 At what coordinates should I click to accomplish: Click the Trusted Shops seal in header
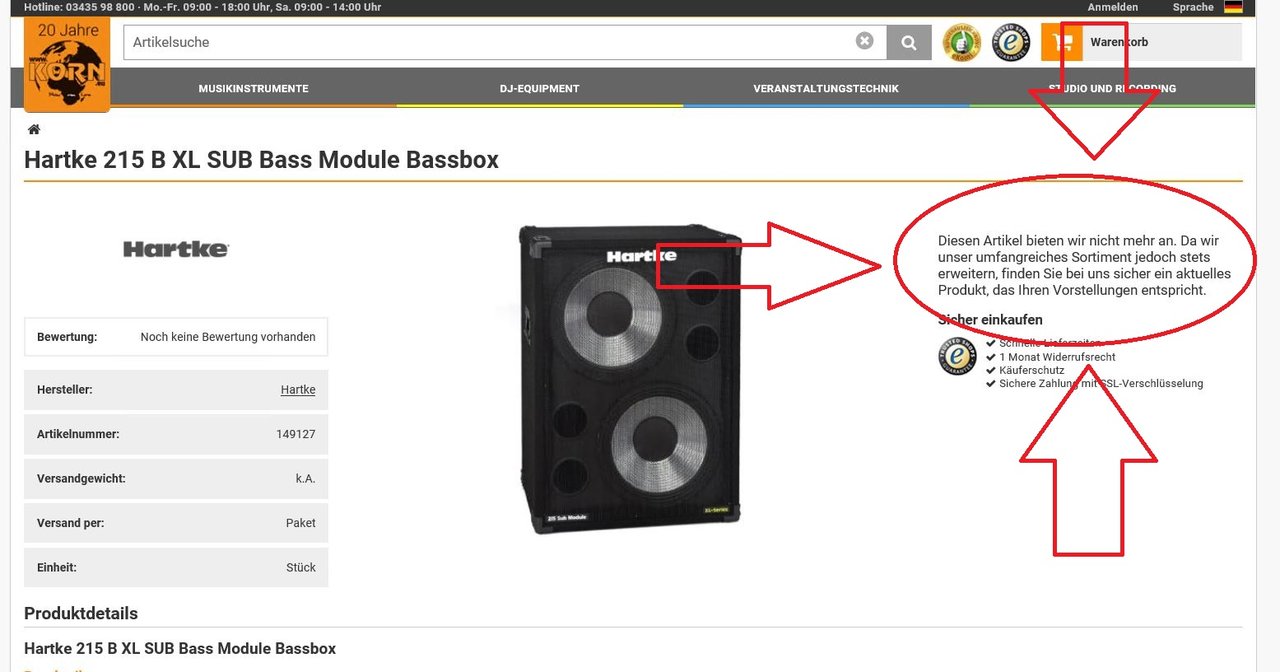point(1010,42)
